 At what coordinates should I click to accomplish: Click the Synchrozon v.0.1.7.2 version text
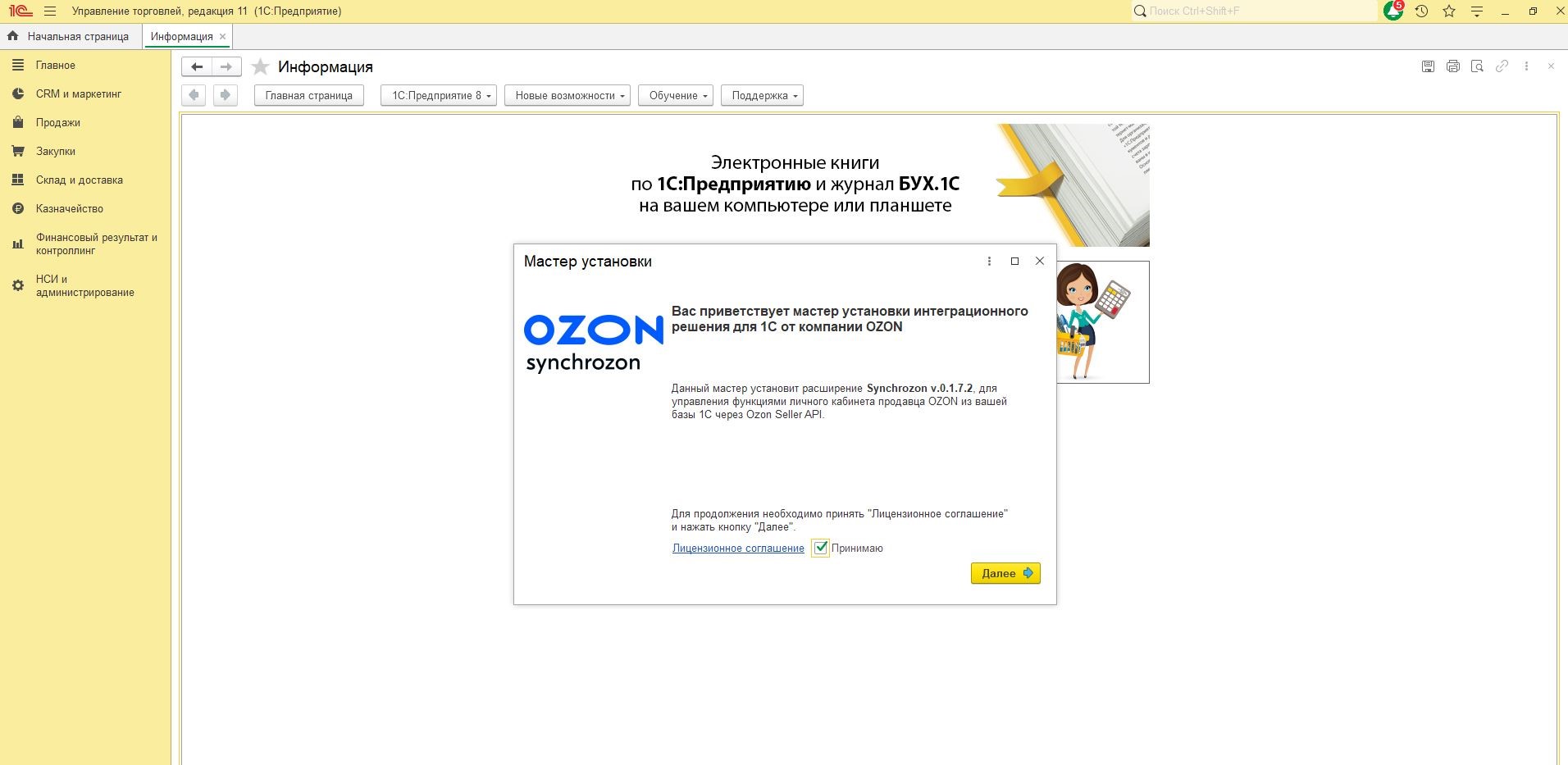click(919, 389)
